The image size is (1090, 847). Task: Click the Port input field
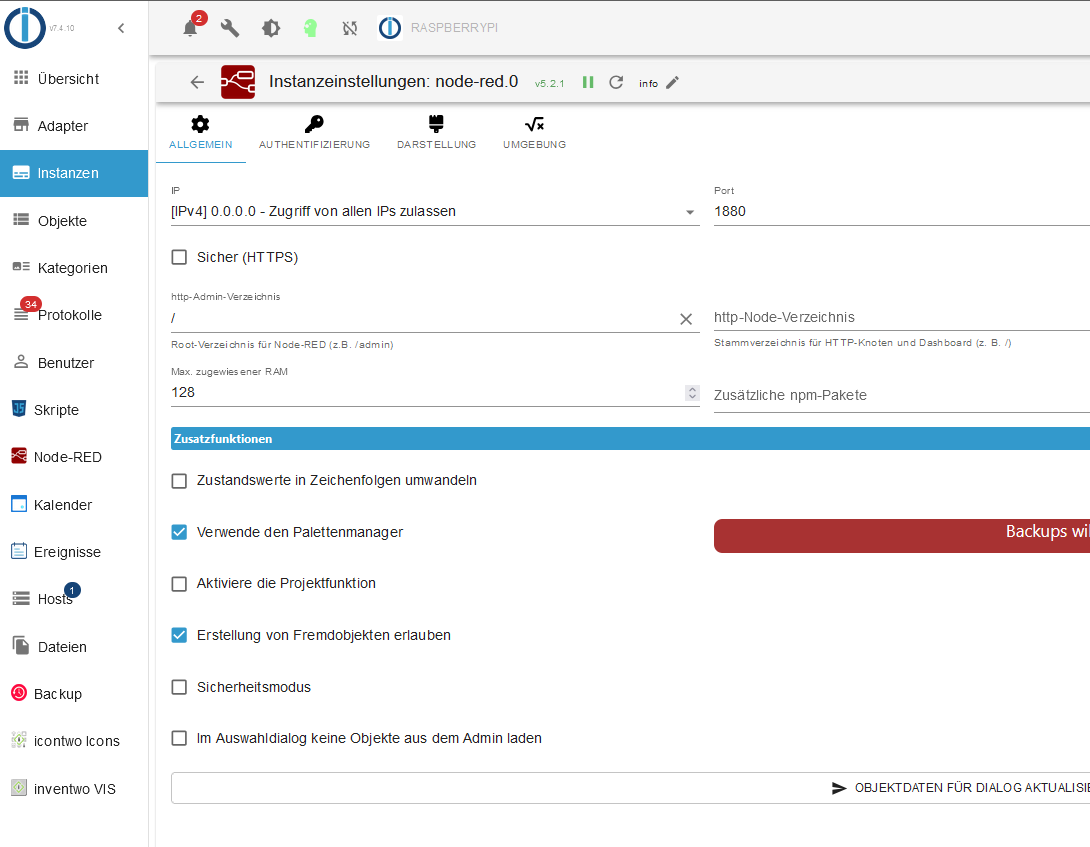tap(902, 211)
